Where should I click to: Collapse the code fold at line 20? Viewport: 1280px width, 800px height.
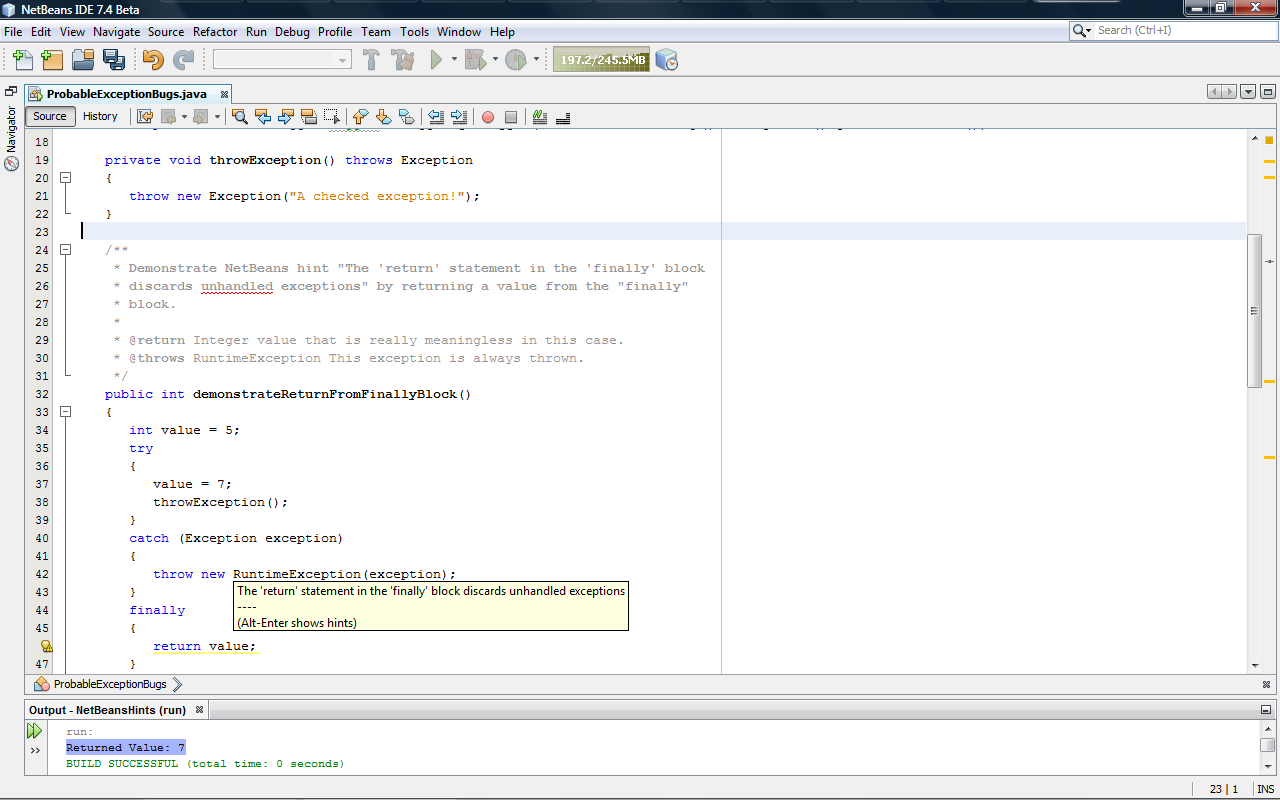click(66, 178)
